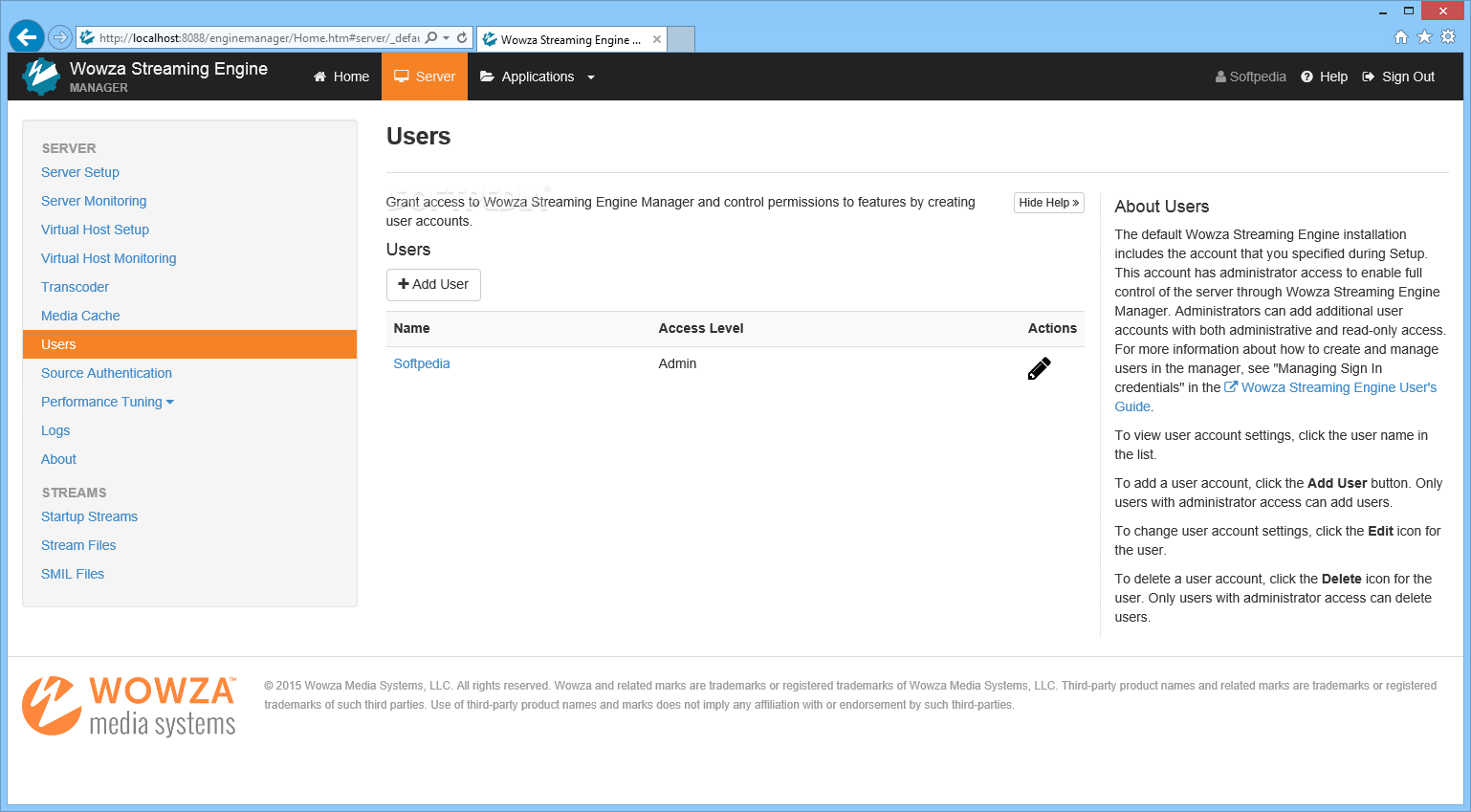The height and width of the screenshot is (812, 1471).
Task: Click the Add User button
Action: pyautogui.click(x=433, y=284)
